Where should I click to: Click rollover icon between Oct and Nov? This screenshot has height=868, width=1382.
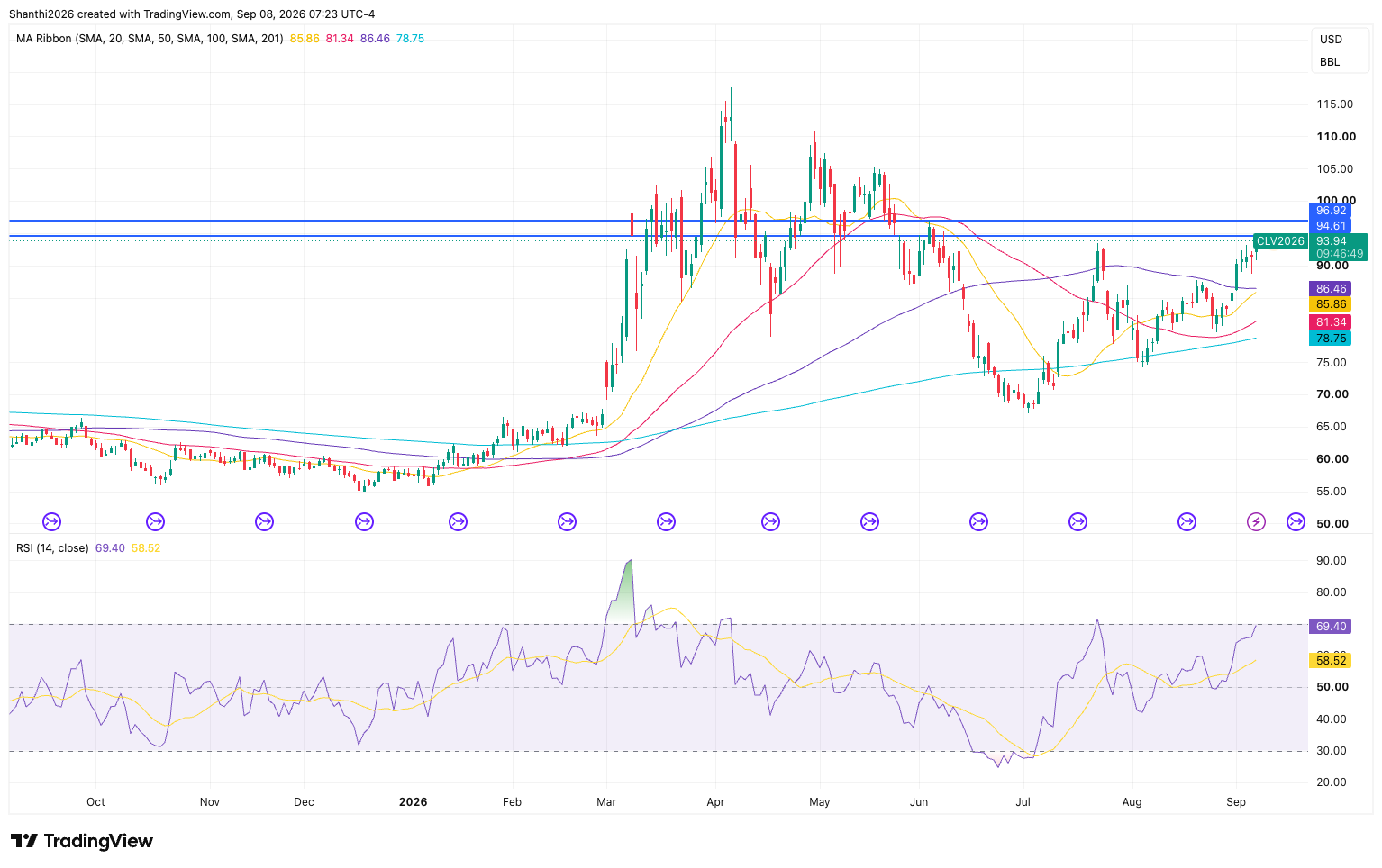tap(156, 521)
